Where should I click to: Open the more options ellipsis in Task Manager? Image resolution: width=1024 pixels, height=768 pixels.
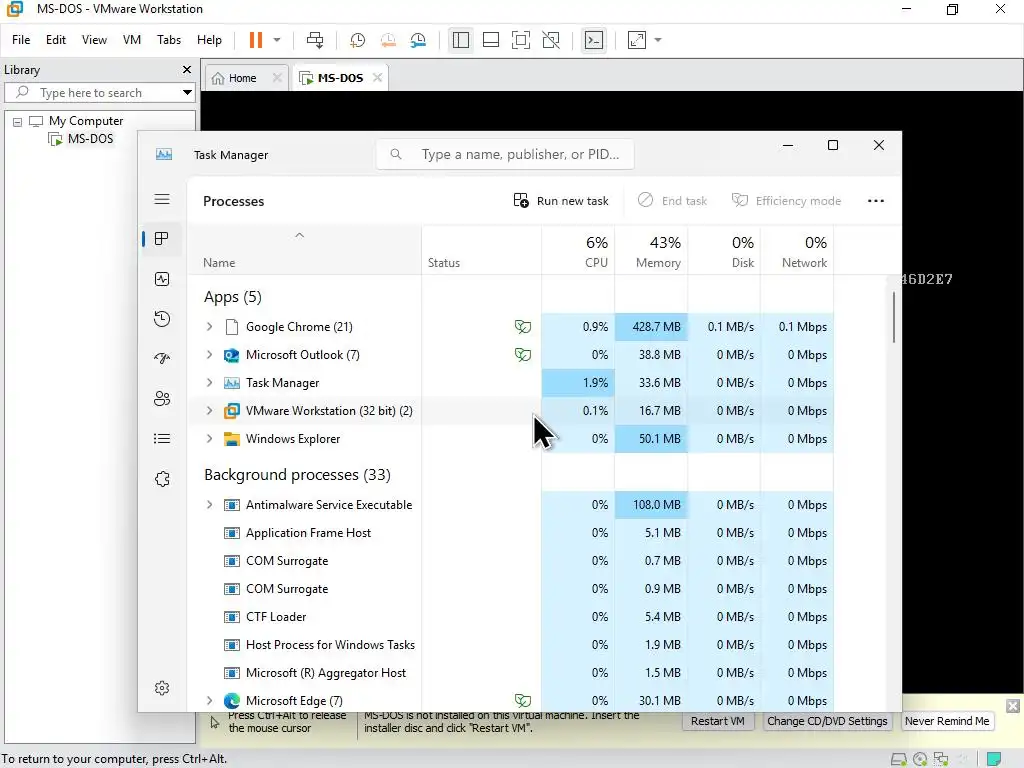point(876,200)
